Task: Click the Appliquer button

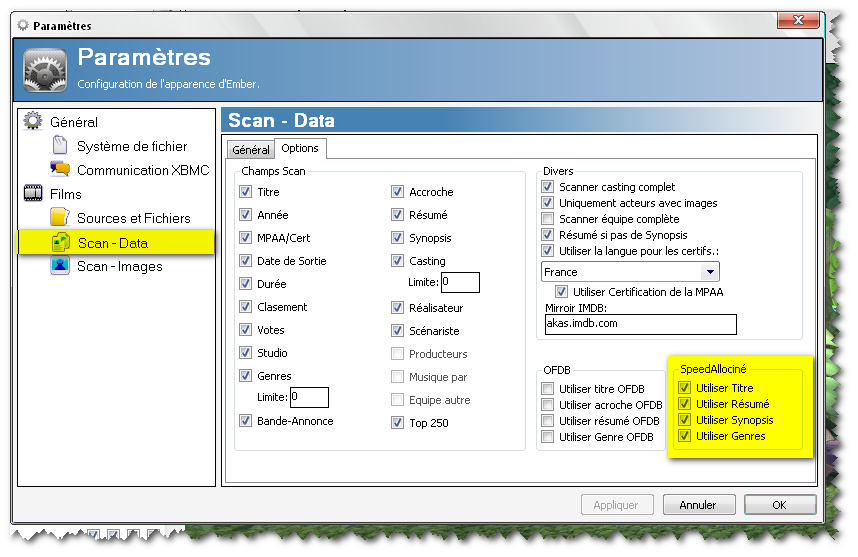Action: click(617, 504)
